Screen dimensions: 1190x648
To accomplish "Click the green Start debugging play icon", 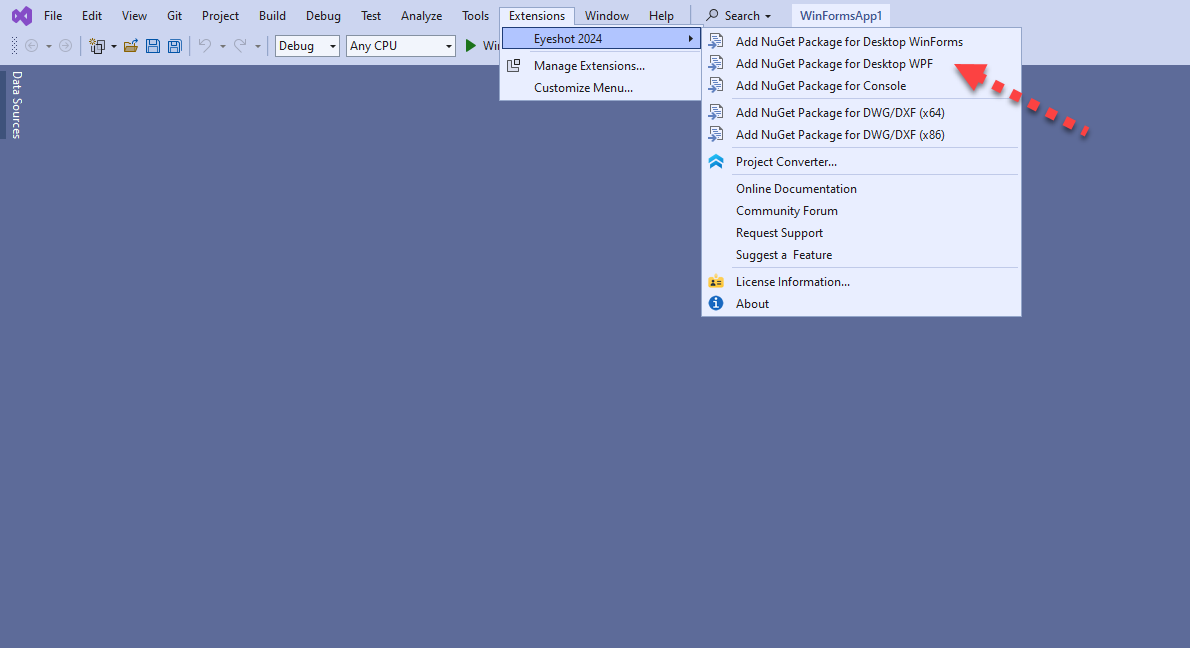I will [471, 46].
